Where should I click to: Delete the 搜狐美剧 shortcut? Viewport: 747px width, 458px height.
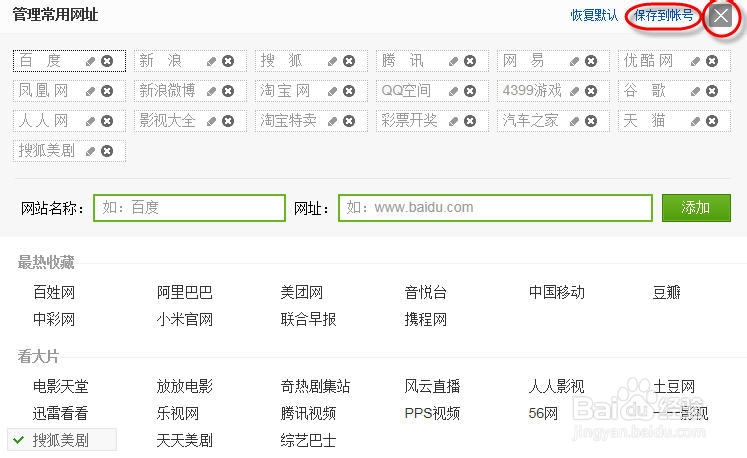[107, 151]
